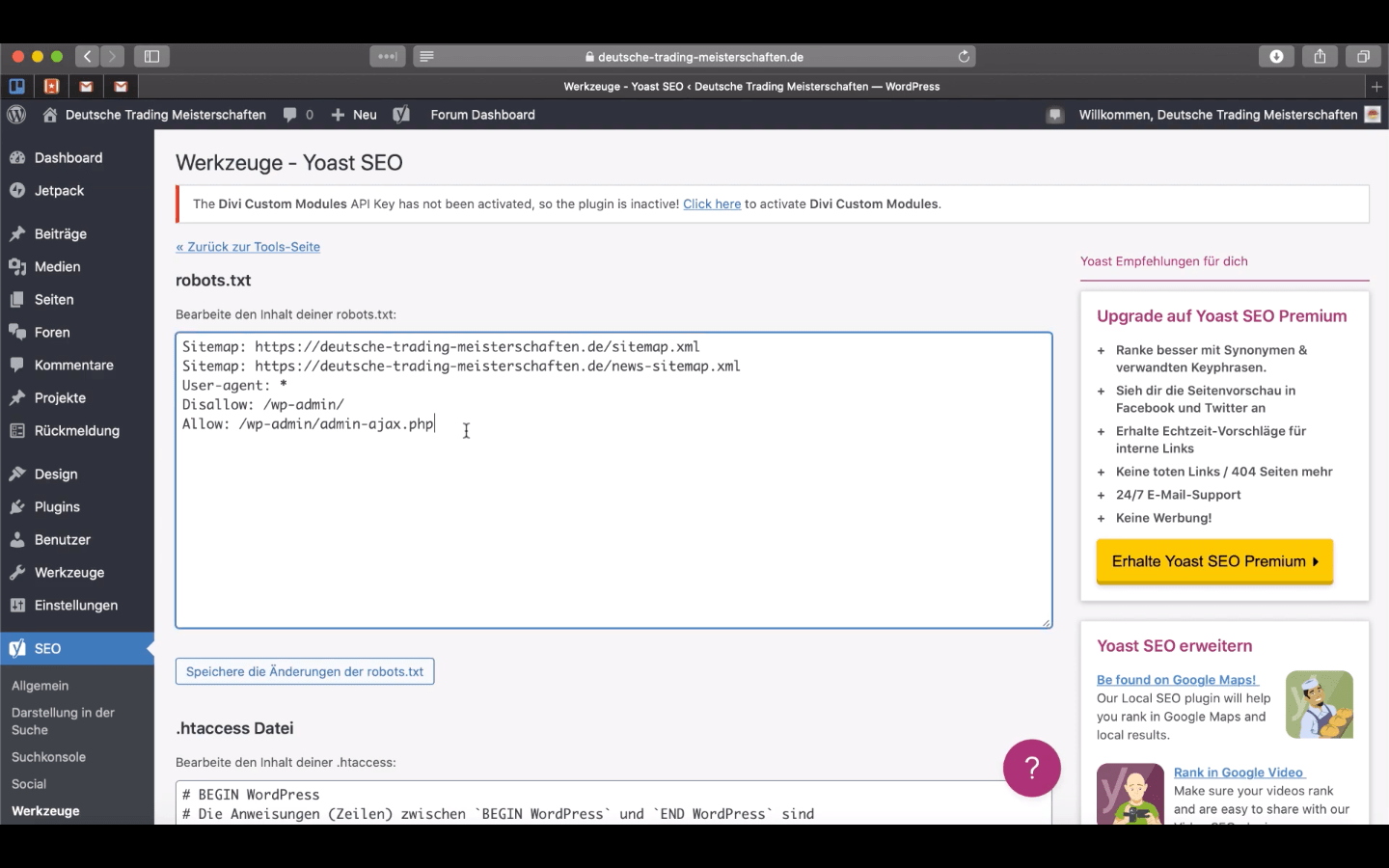Open bold Werkzeuge SEO submenu entry
The width and height of the screenshot is (1389, 868).
click(45, 811)
